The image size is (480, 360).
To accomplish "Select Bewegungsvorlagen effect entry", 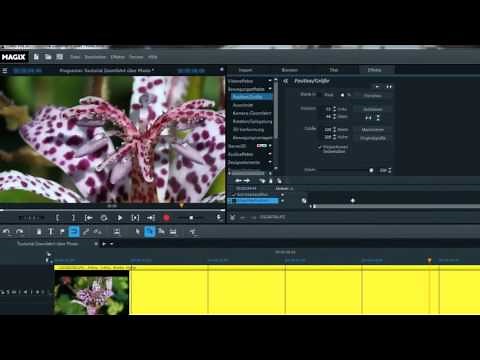I will [252, 138].
